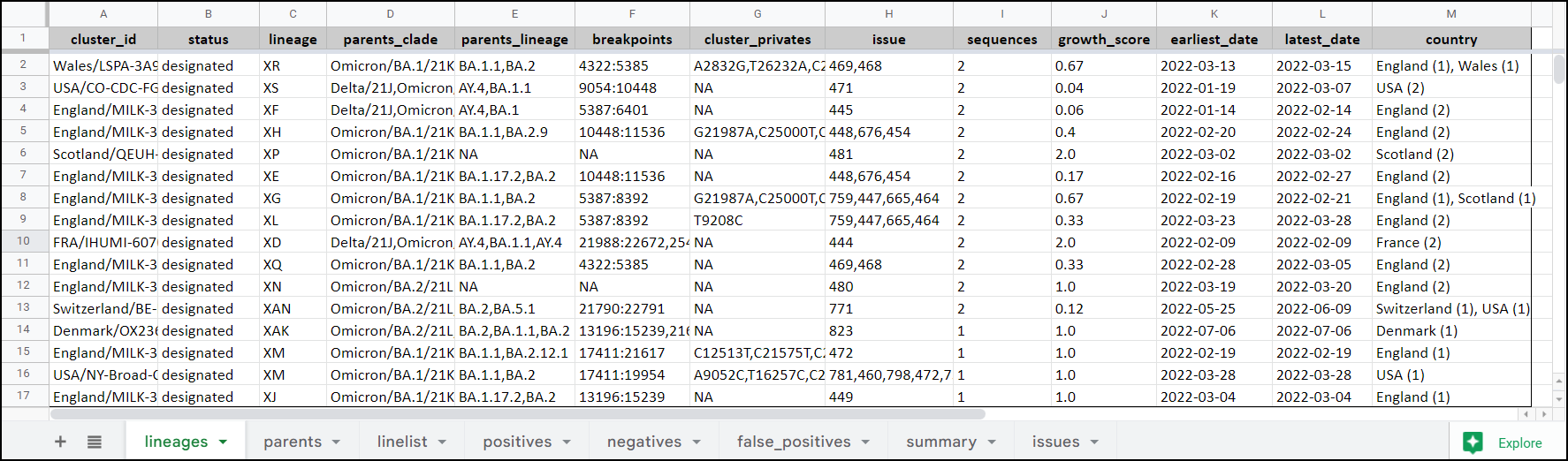
Task: Select cell Denmark/OX23 cluster_id
Action: pyautogui.click(x=103, y=330)
